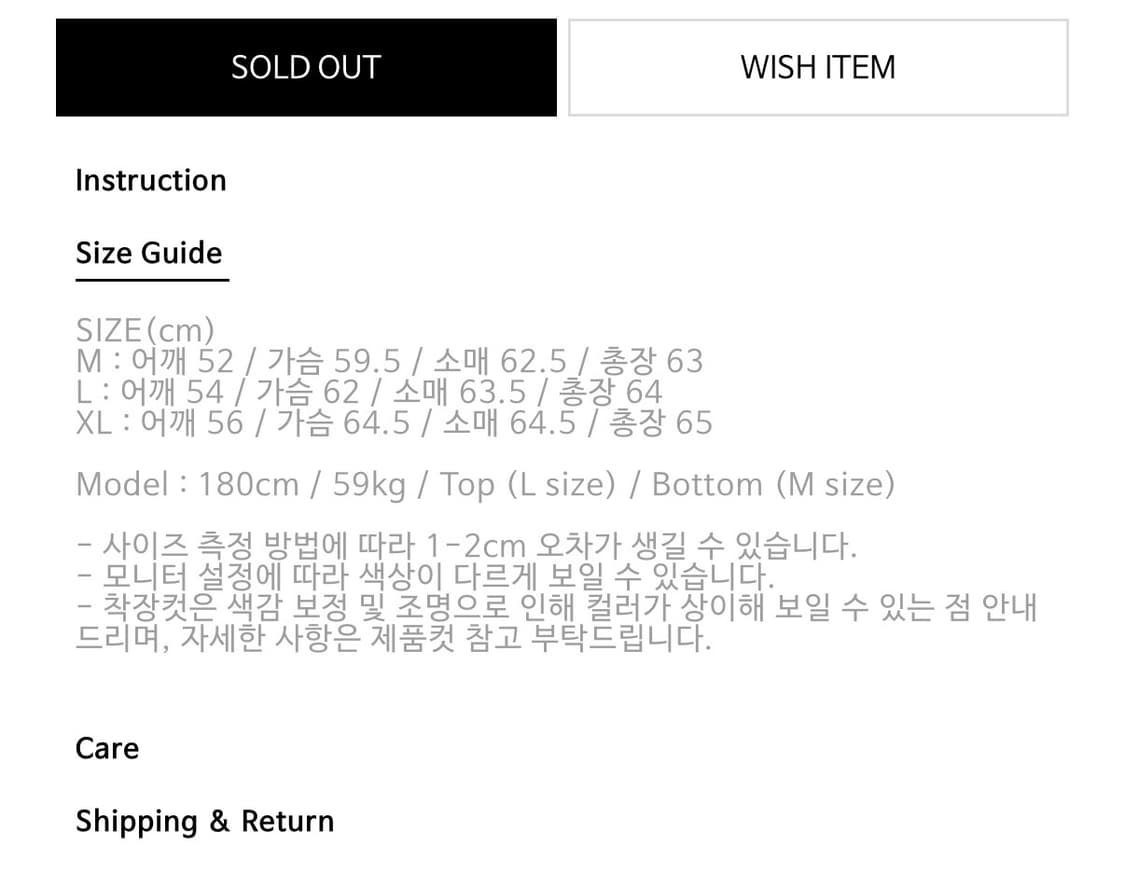
Task: Click the monitor color difference note
Action: point(425,578)
